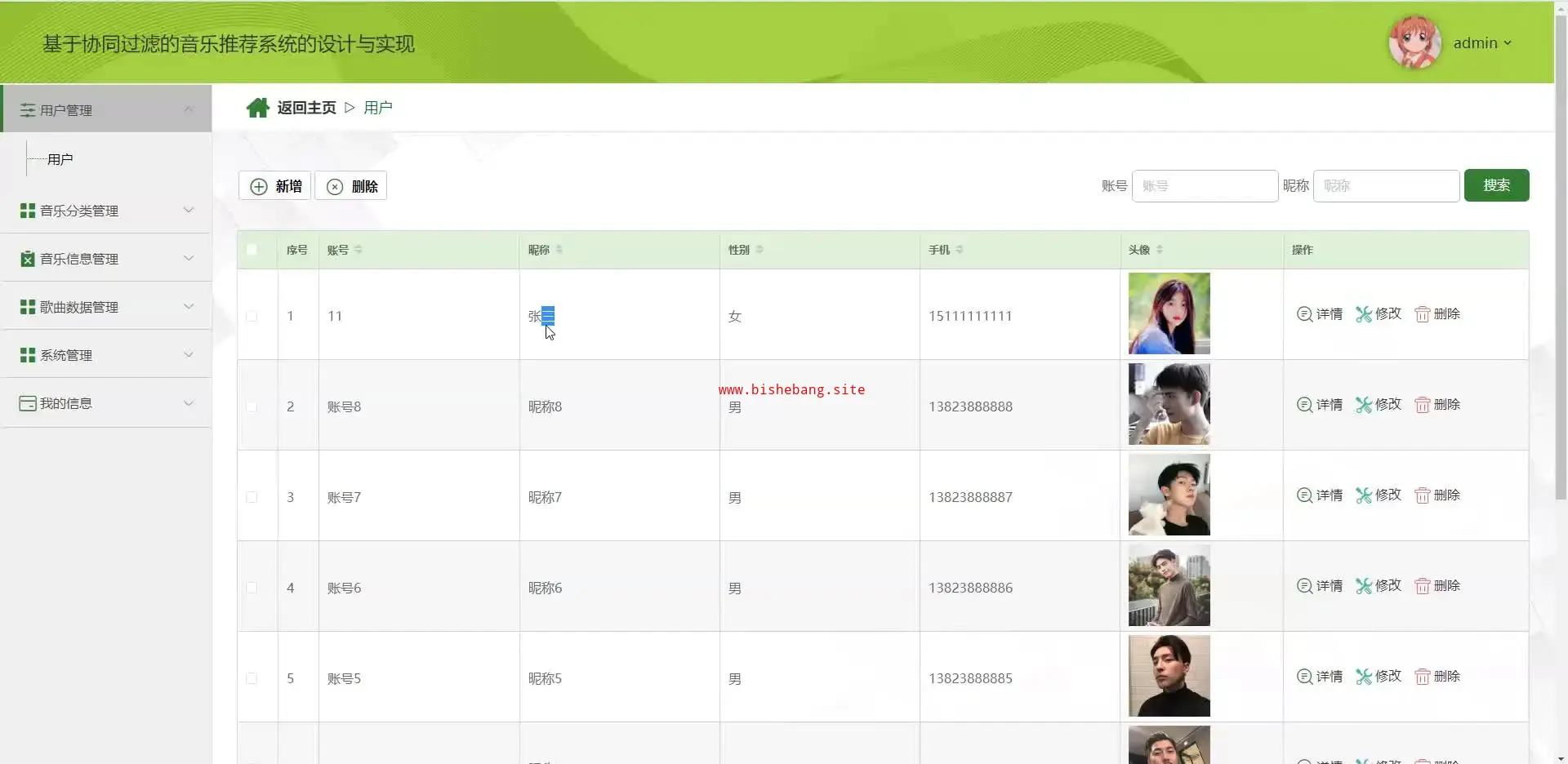Click the 详情 magnifier icon for 账号6
1568x764 pixels.
1304,586
